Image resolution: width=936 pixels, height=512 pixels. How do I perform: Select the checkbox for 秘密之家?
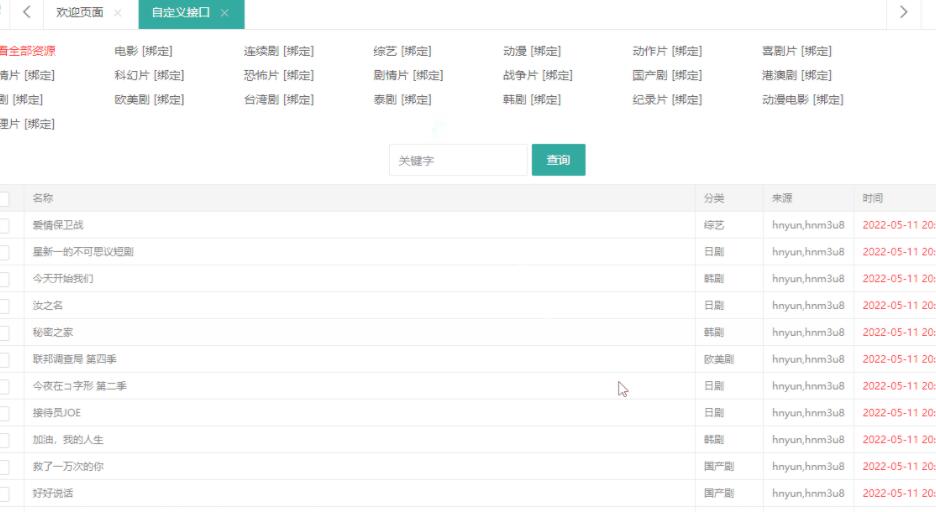click(4, 333)
